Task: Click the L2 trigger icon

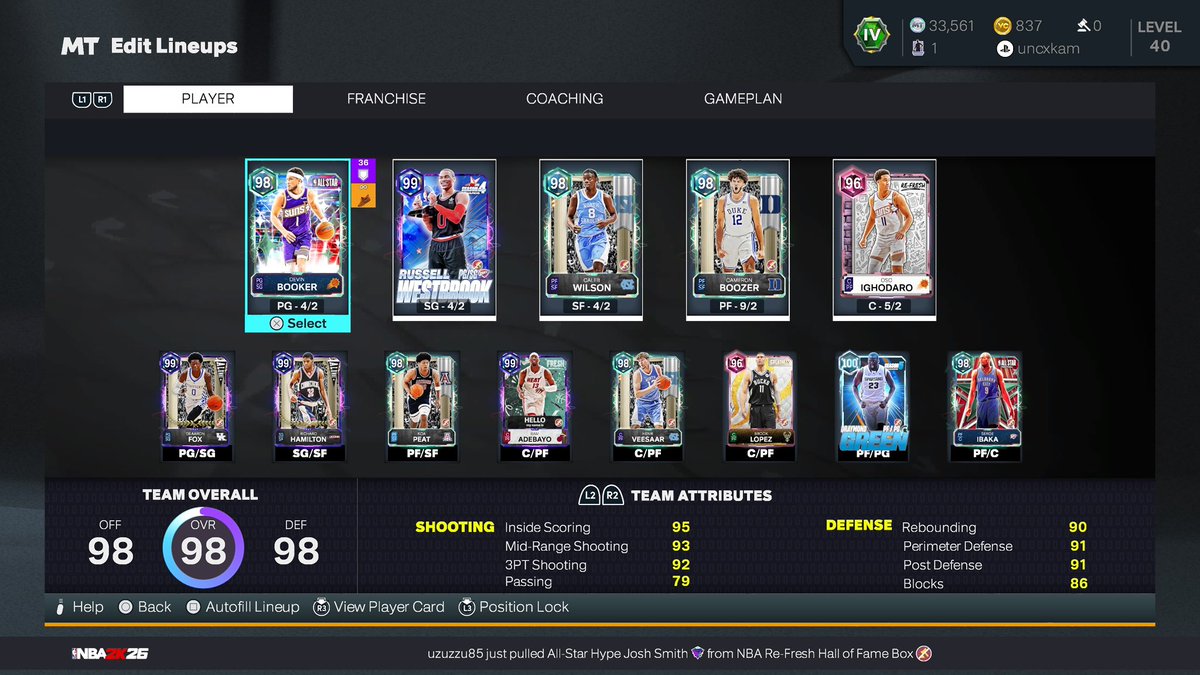Action: [590, 495]
